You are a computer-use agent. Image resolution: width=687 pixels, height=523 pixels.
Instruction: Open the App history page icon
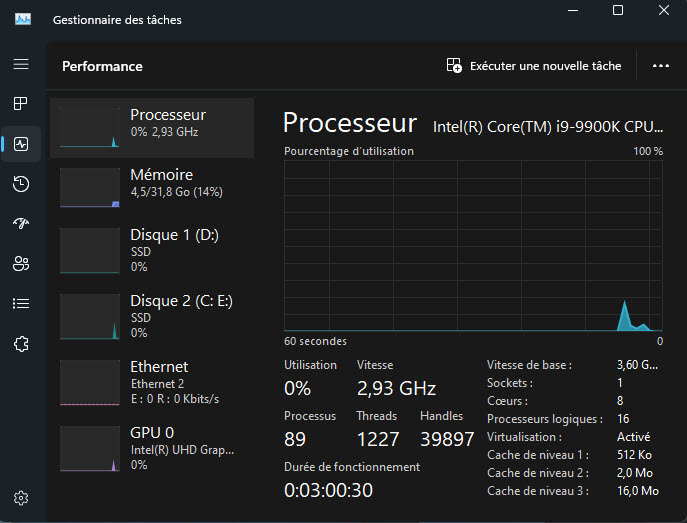pyautogui.click(x=21, y=184)
